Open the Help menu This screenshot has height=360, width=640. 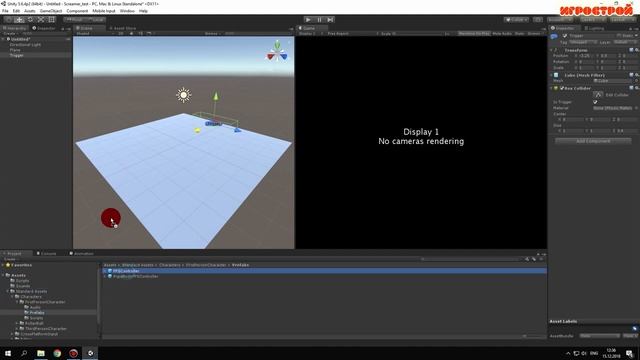click(x=143, y=11)
